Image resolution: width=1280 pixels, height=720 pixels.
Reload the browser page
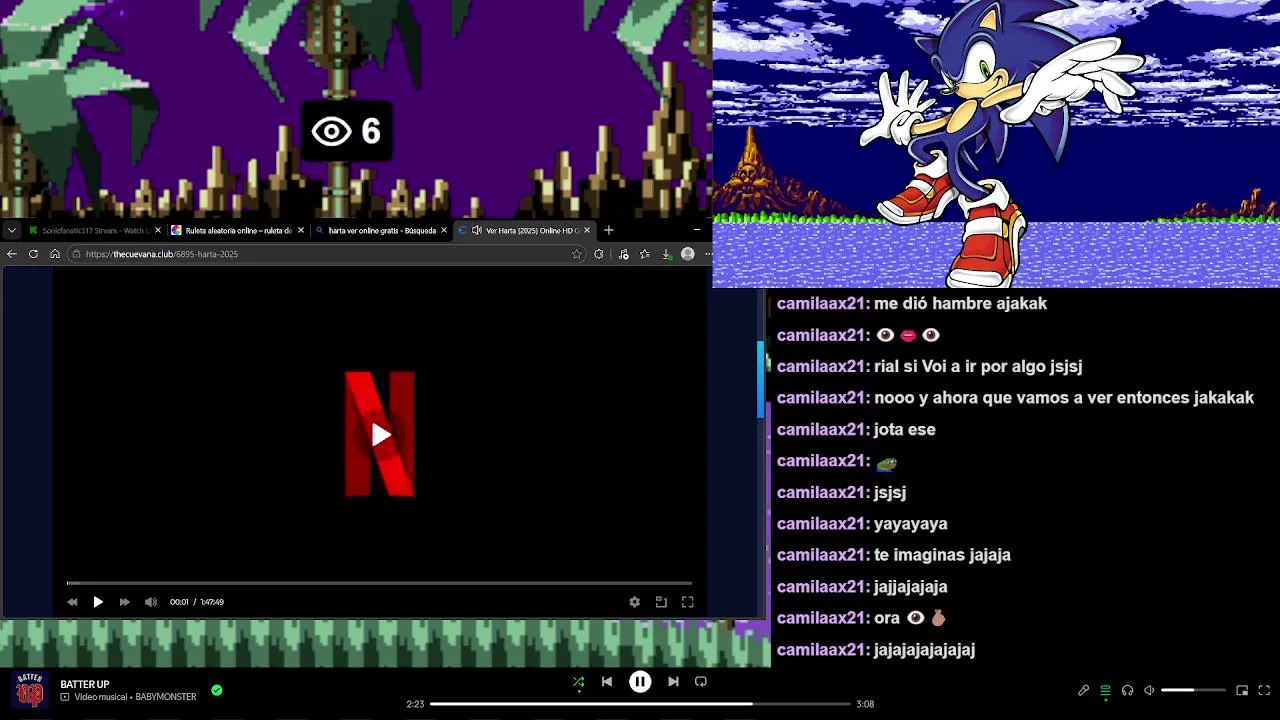click(x=33, y=254)
